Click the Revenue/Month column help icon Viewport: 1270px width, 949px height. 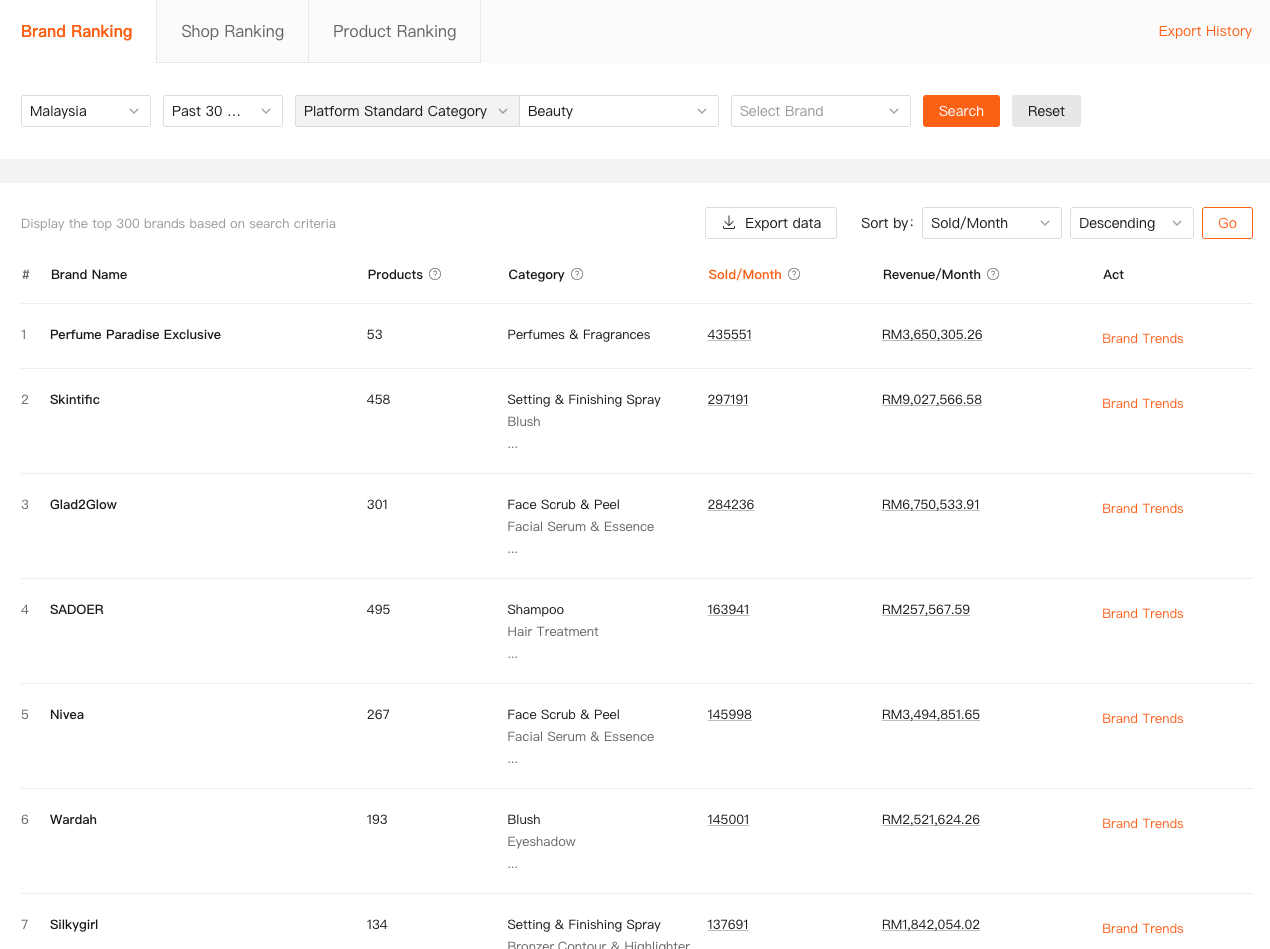(x=993, y=274)
